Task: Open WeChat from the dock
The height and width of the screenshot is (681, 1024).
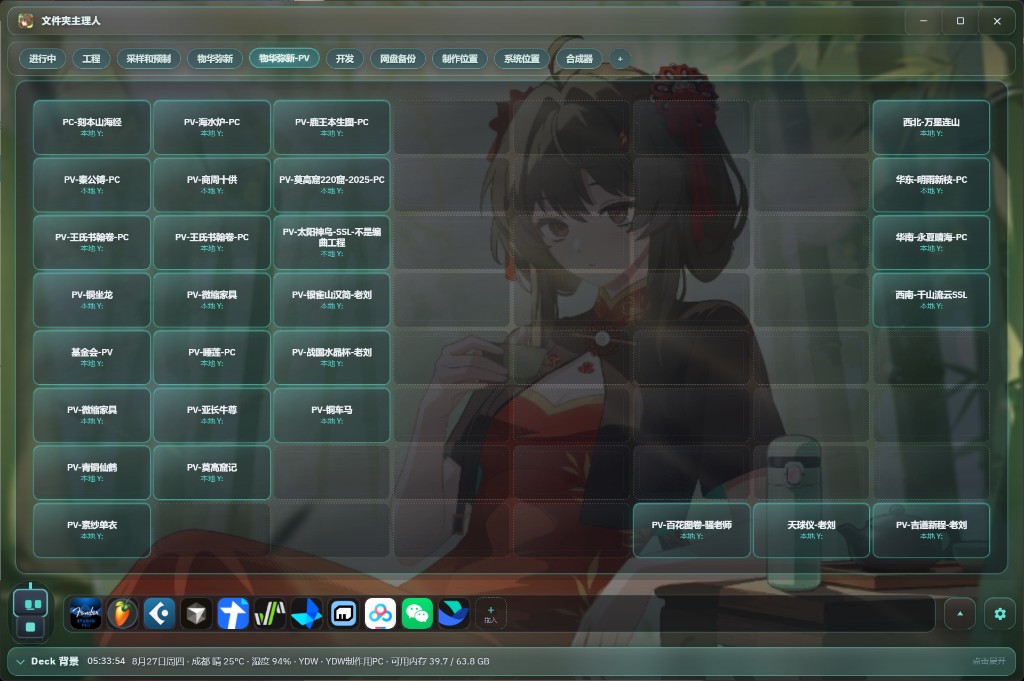Action: click(417, 614)
